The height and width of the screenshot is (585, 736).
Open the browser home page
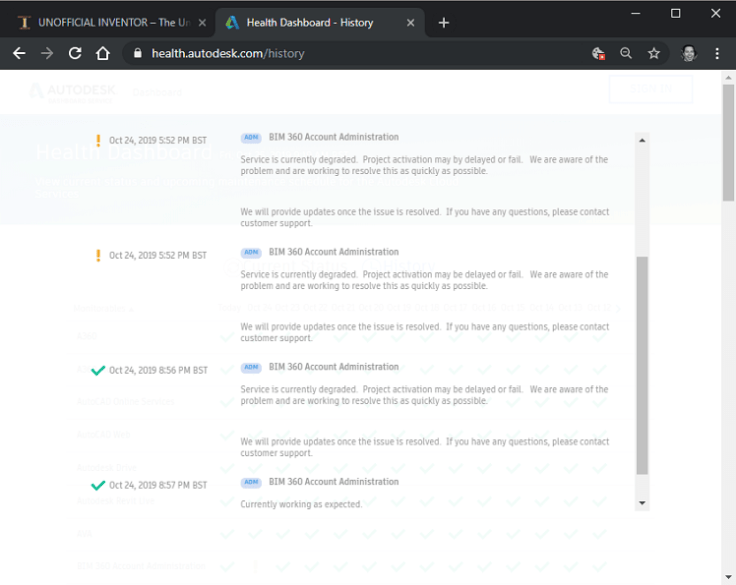point(103,54)
